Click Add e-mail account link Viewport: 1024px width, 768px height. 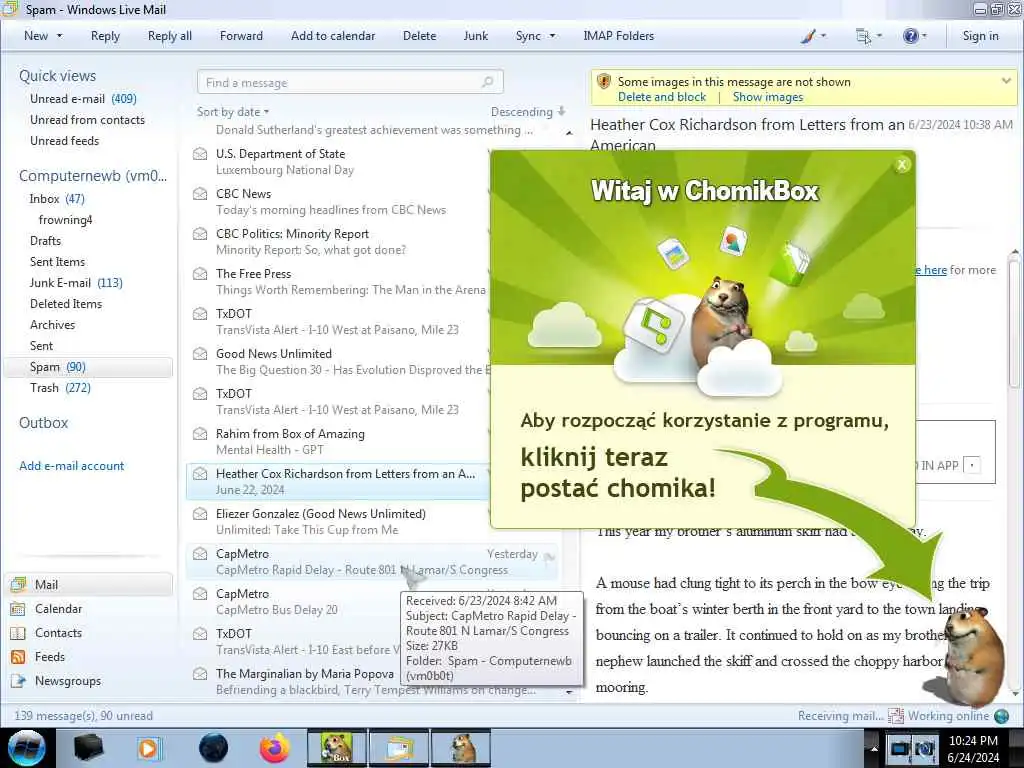coord(71,466)
